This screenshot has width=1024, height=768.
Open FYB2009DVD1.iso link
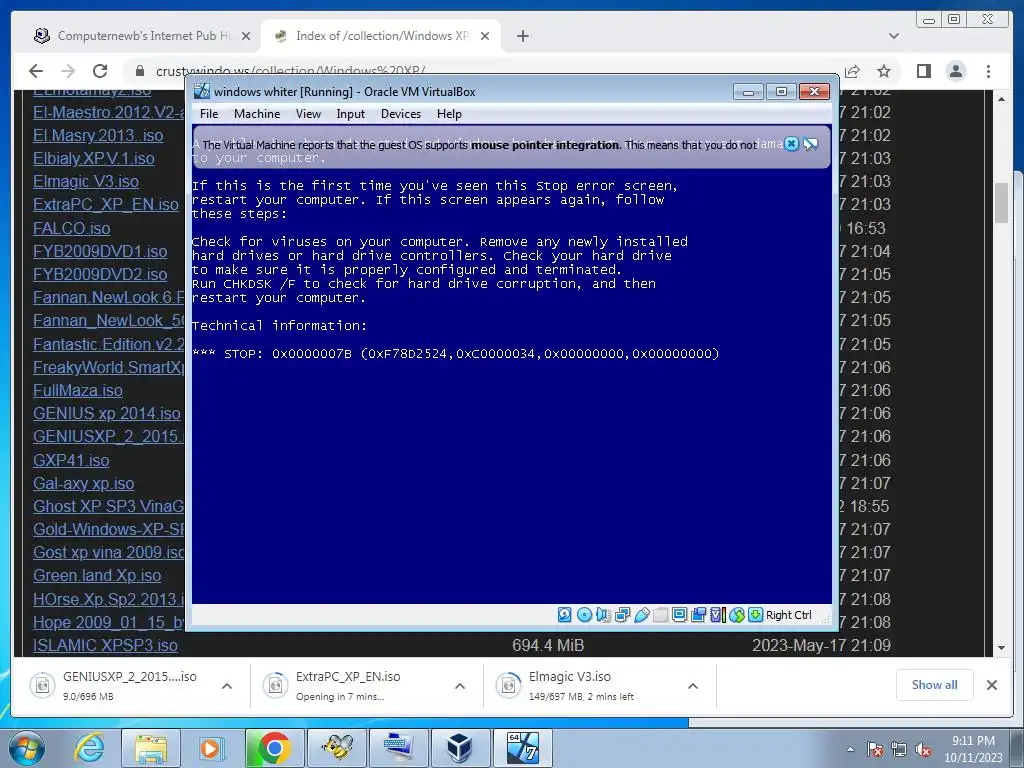tap(100, 251)
